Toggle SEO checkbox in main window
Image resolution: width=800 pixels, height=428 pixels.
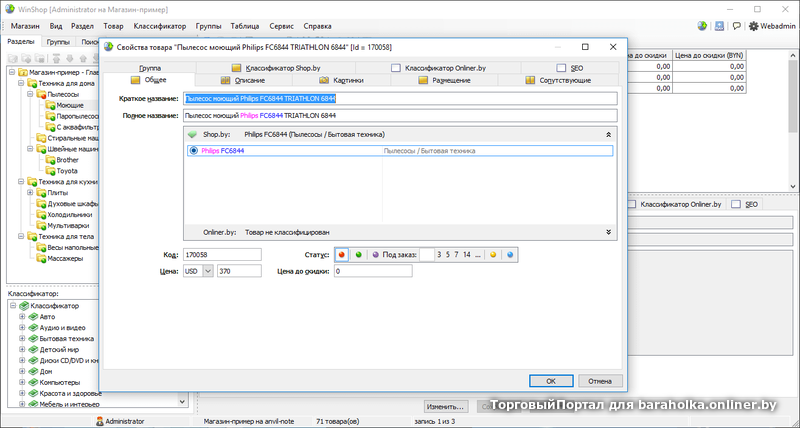[736, 204]
